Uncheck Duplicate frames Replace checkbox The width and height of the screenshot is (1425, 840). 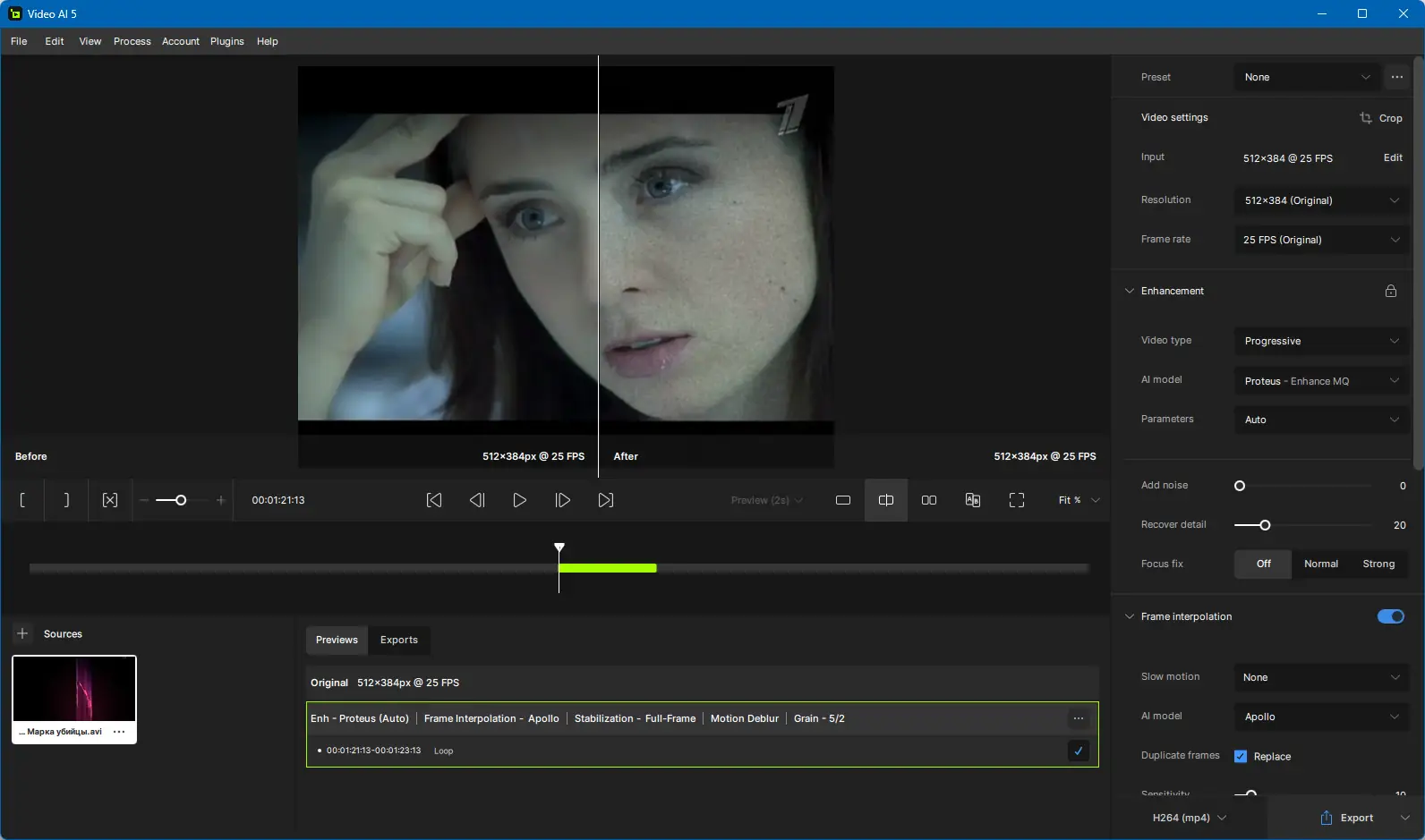pos(1240,756)
